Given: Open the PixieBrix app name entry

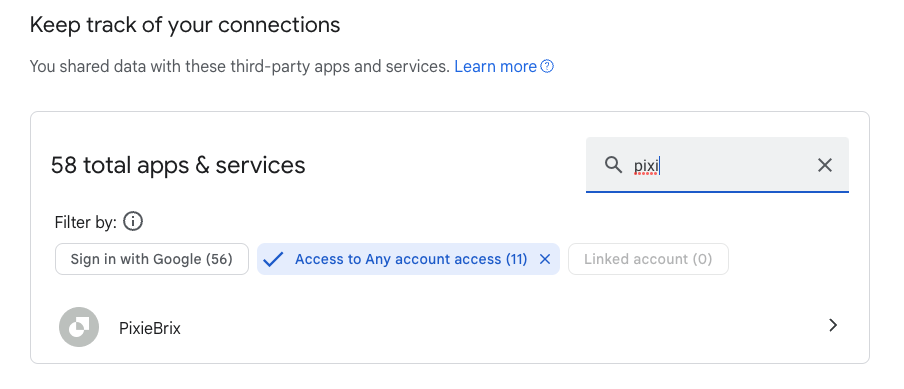Looking at the screenshot, I should 150,328.
